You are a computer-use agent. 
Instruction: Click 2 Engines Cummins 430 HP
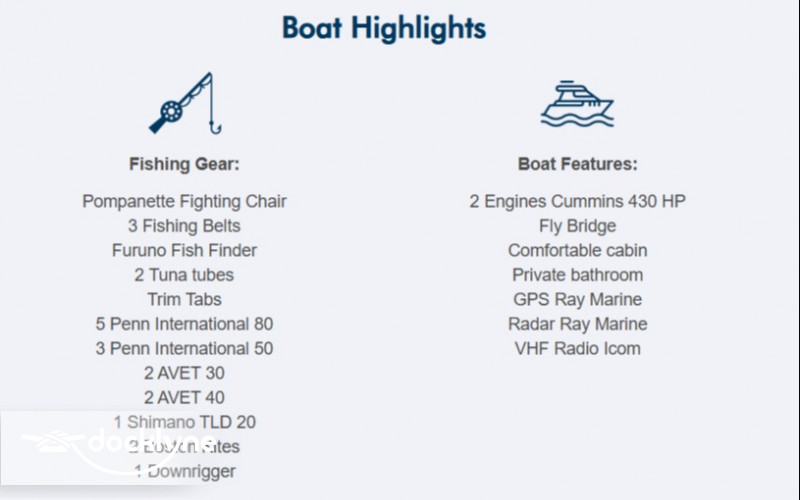coord(577,201)
